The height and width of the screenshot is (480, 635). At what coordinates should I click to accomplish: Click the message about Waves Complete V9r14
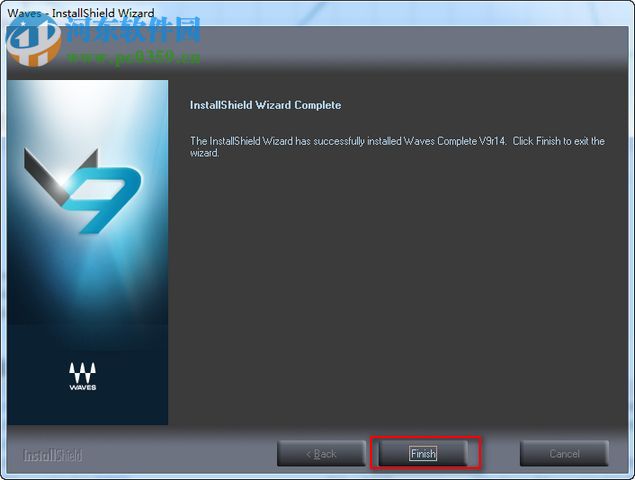point(397,147)
